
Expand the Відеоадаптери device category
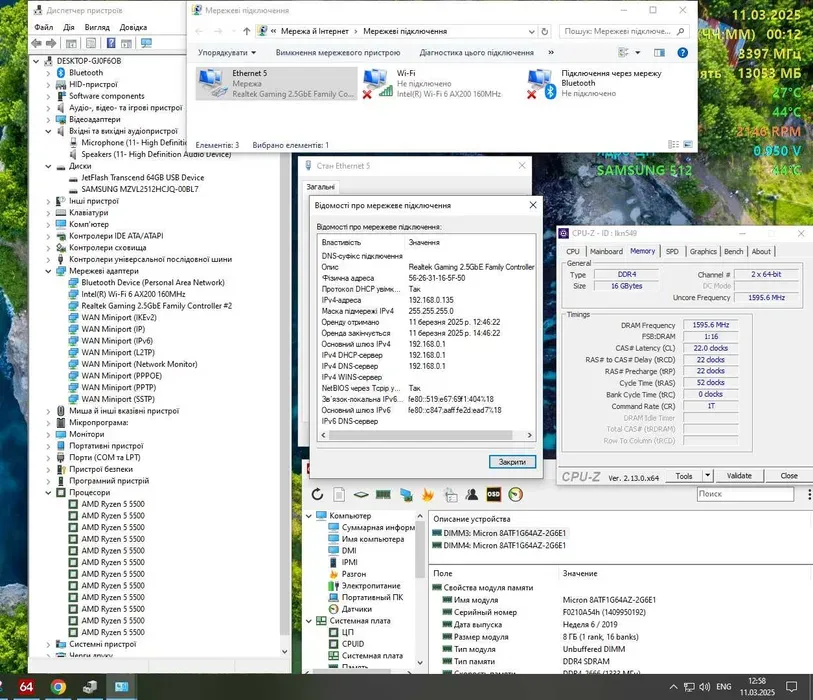tap(48, 120)
